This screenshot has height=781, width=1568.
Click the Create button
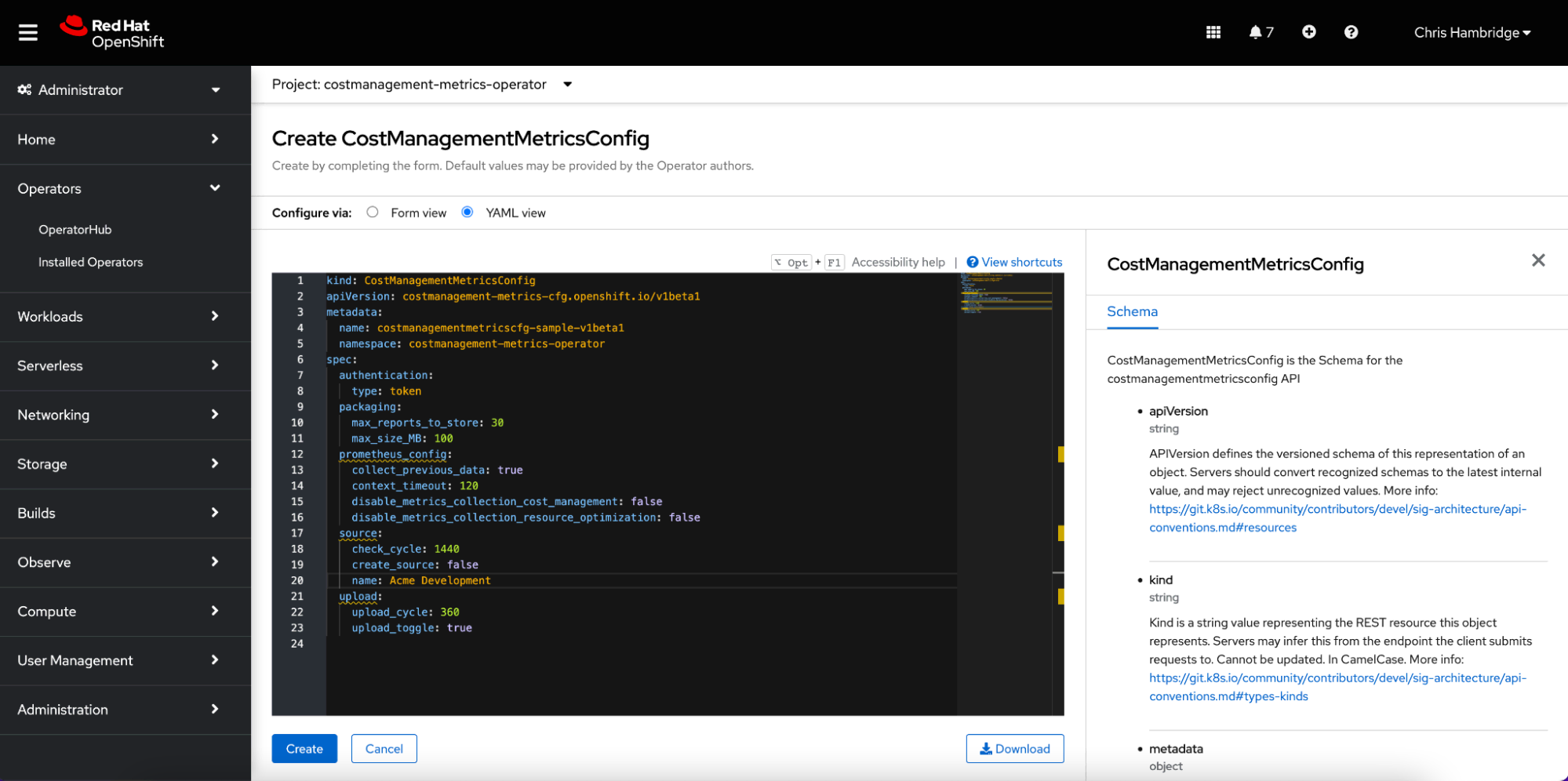point(304,748)
